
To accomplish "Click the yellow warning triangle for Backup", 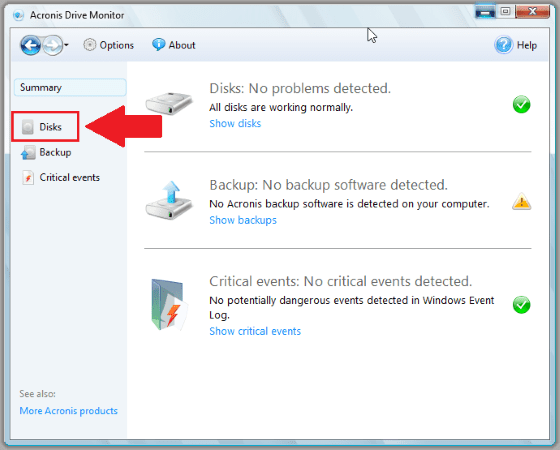I will pos(521,201).
